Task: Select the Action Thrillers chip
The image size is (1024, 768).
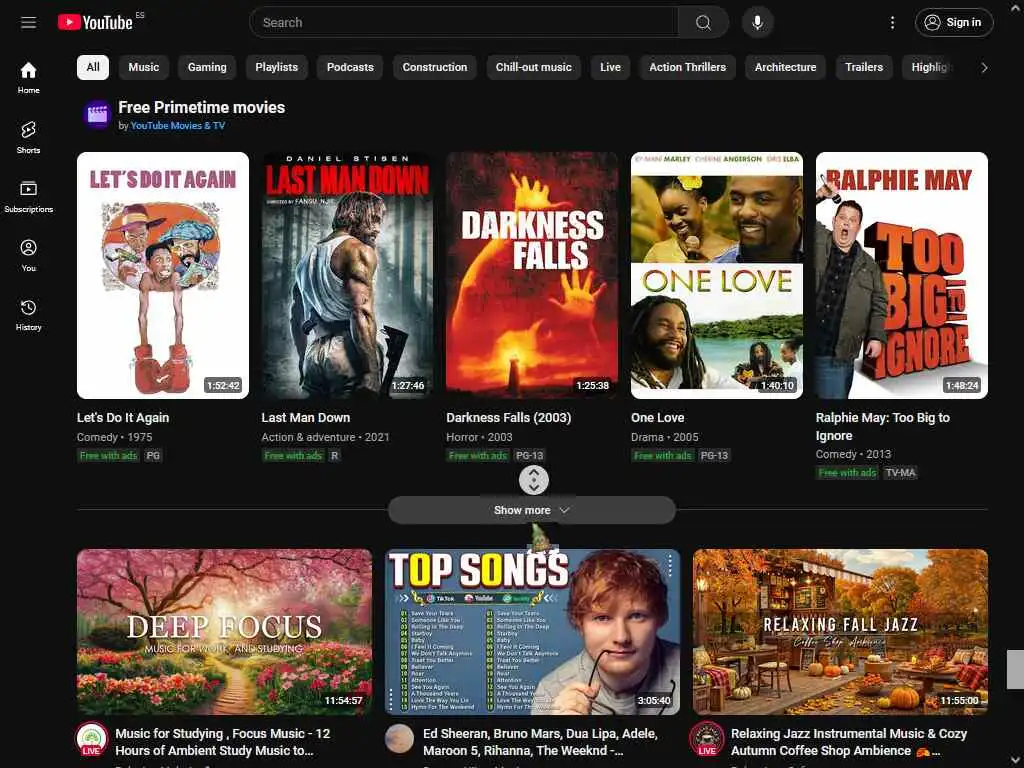Action: (688, 67)
